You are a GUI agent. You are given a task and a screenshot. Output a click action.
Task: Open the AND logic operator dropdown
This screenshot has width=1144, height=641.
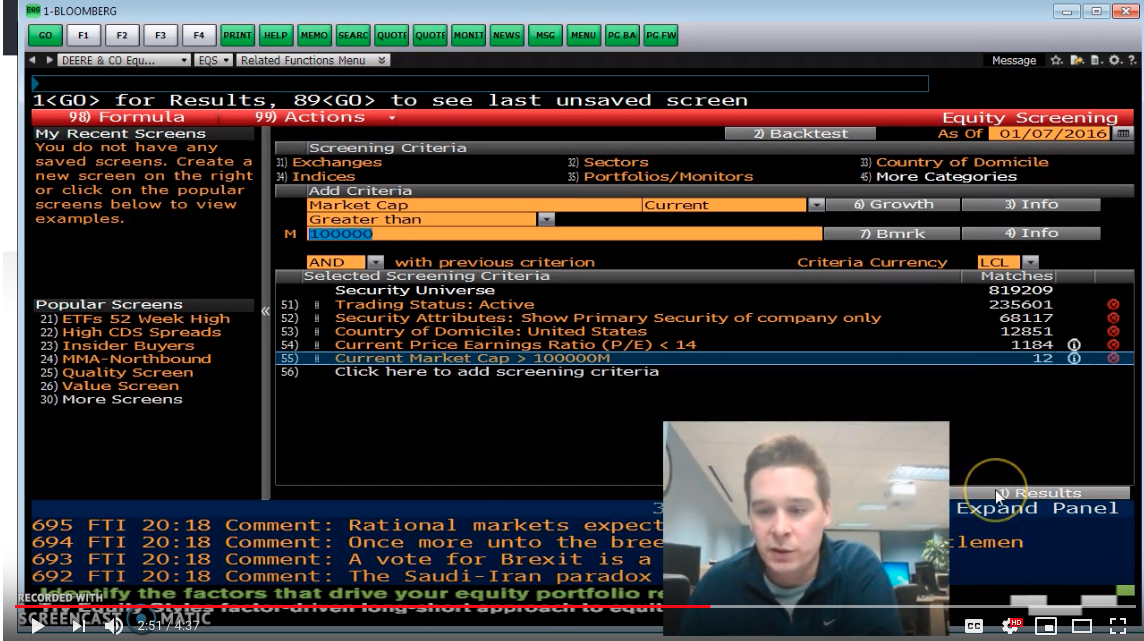click(375, 262)
